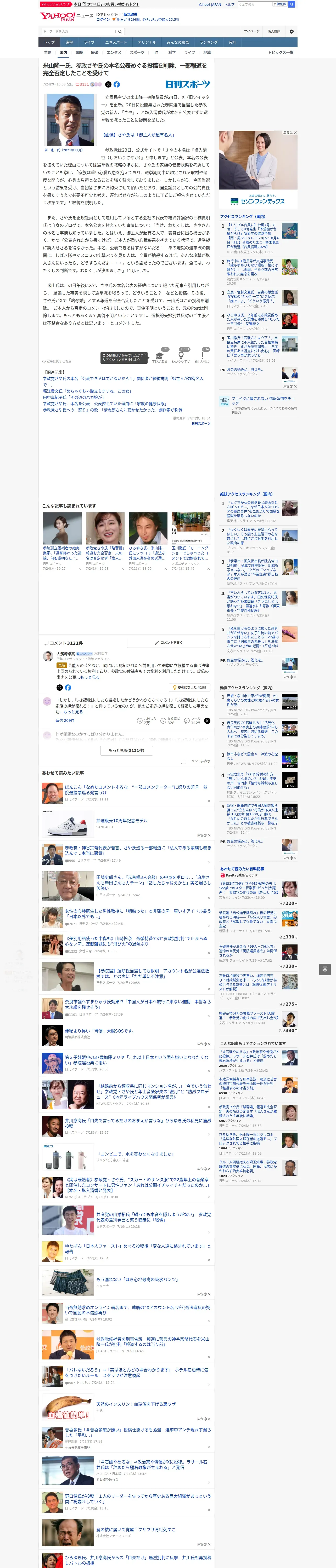Click the 米山隆一氏 article photo

pos(70,120)
